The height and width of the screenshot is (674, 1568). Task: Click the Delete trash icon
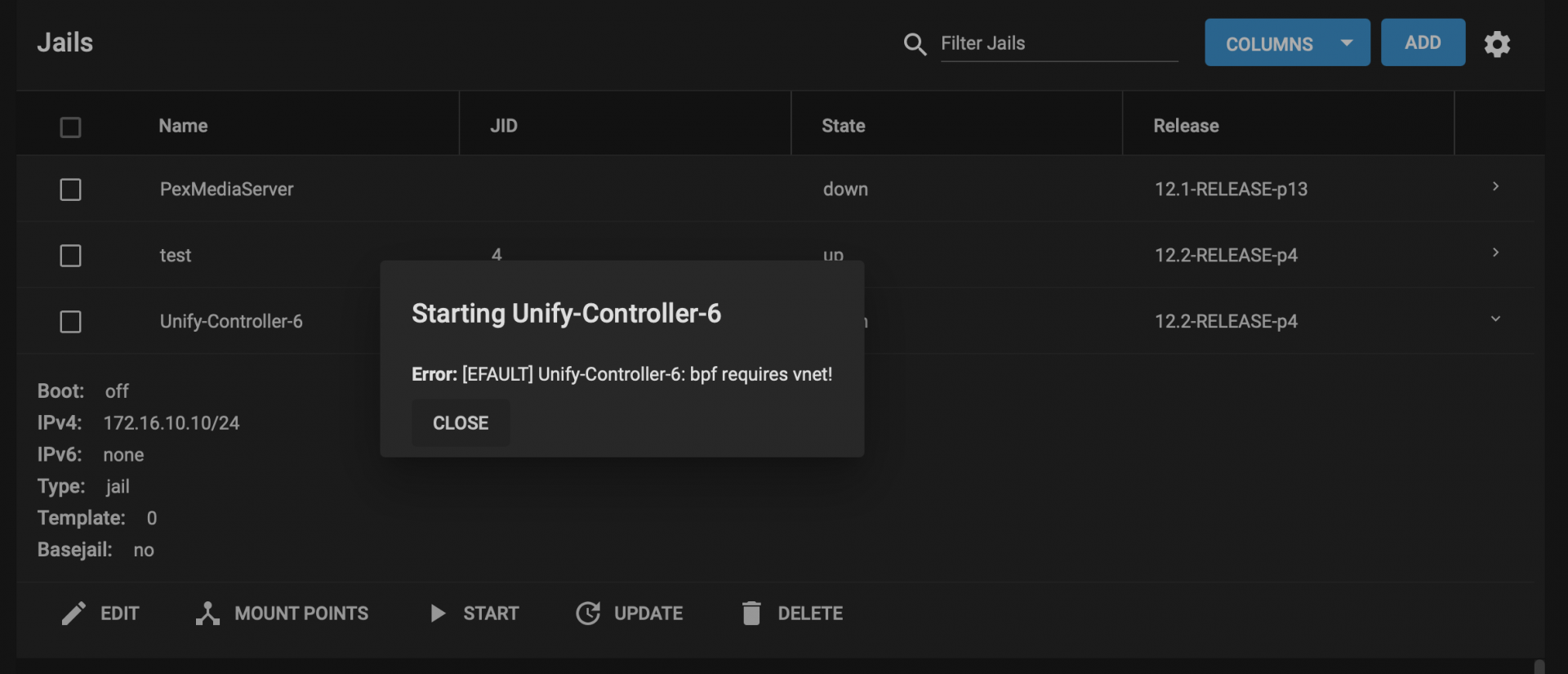(751, 613)
